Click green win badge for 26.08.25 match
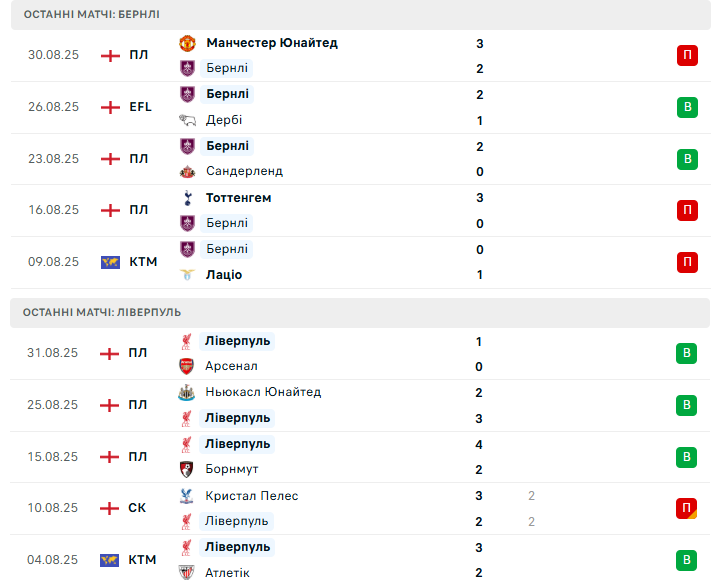Viewport: 719px width, 588px height. [x=687, y=107]
